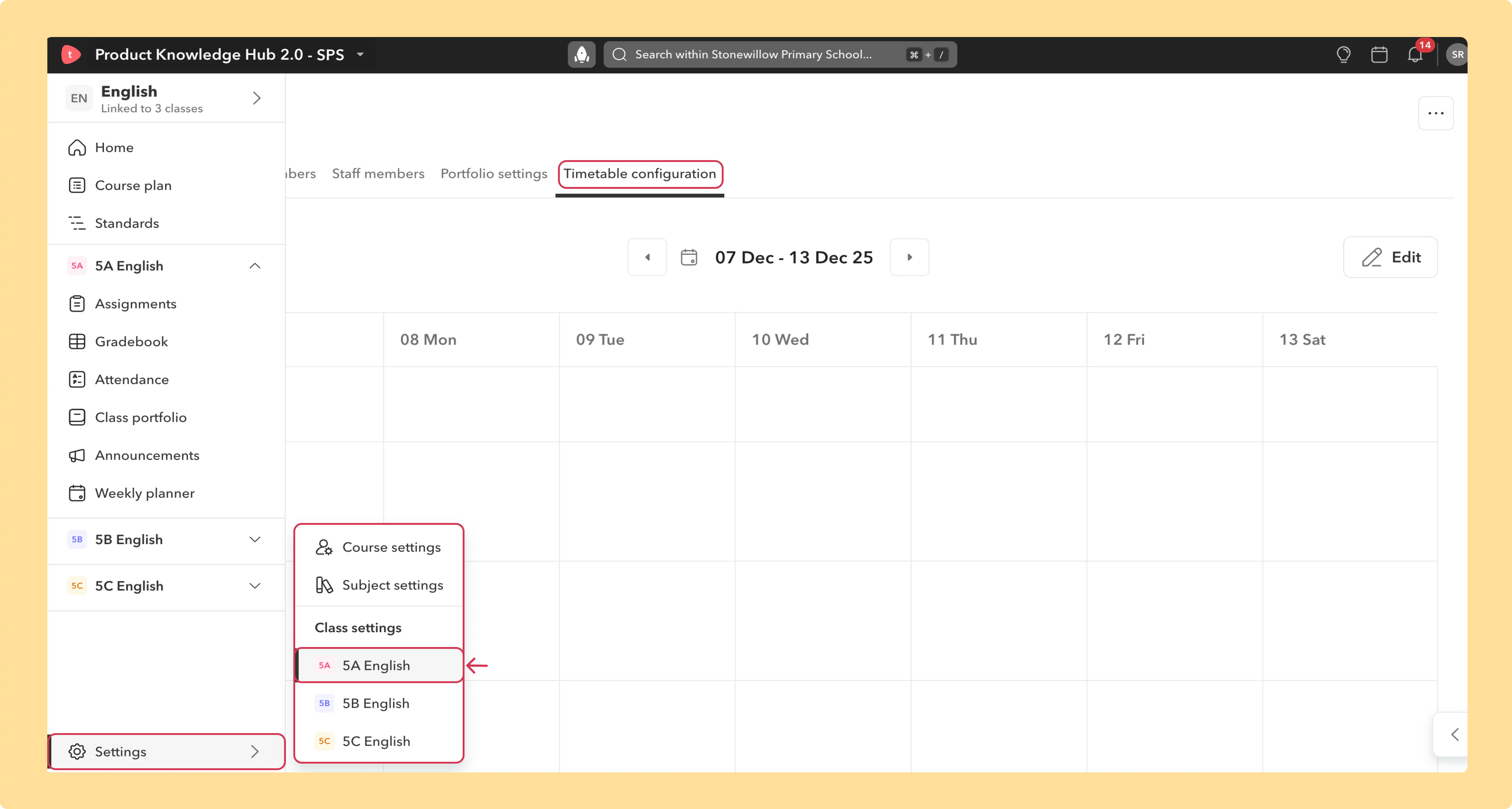Expand the 5C English section
Screen dimensions: 1512x809
click(255, 586)
